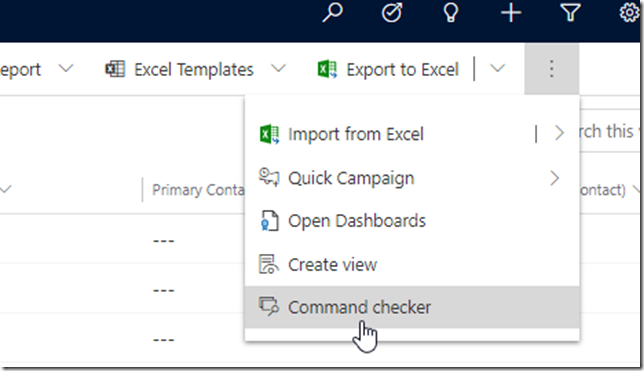Click the Export to Excel icon
This screenshot has height=371, width=644.
click(327, 69)
